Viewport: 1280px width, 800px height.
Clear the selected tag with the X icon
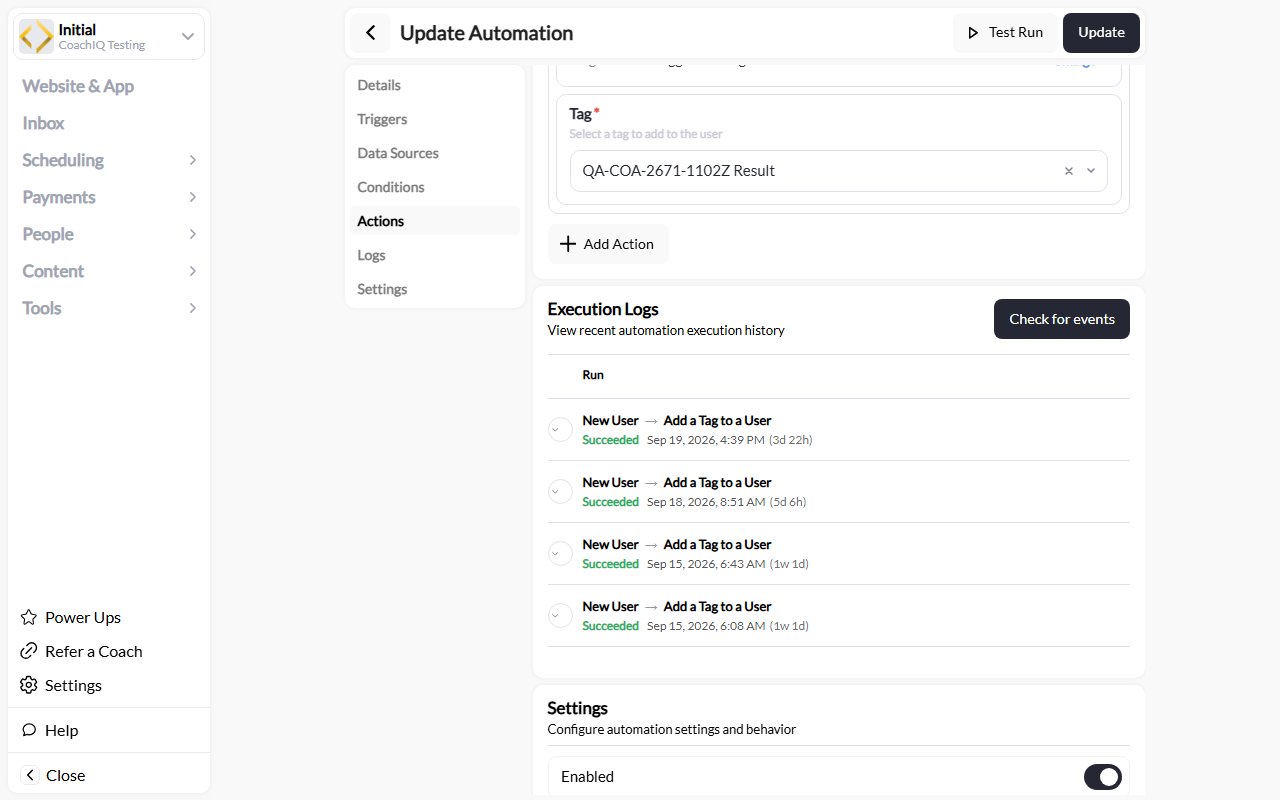1068,171
